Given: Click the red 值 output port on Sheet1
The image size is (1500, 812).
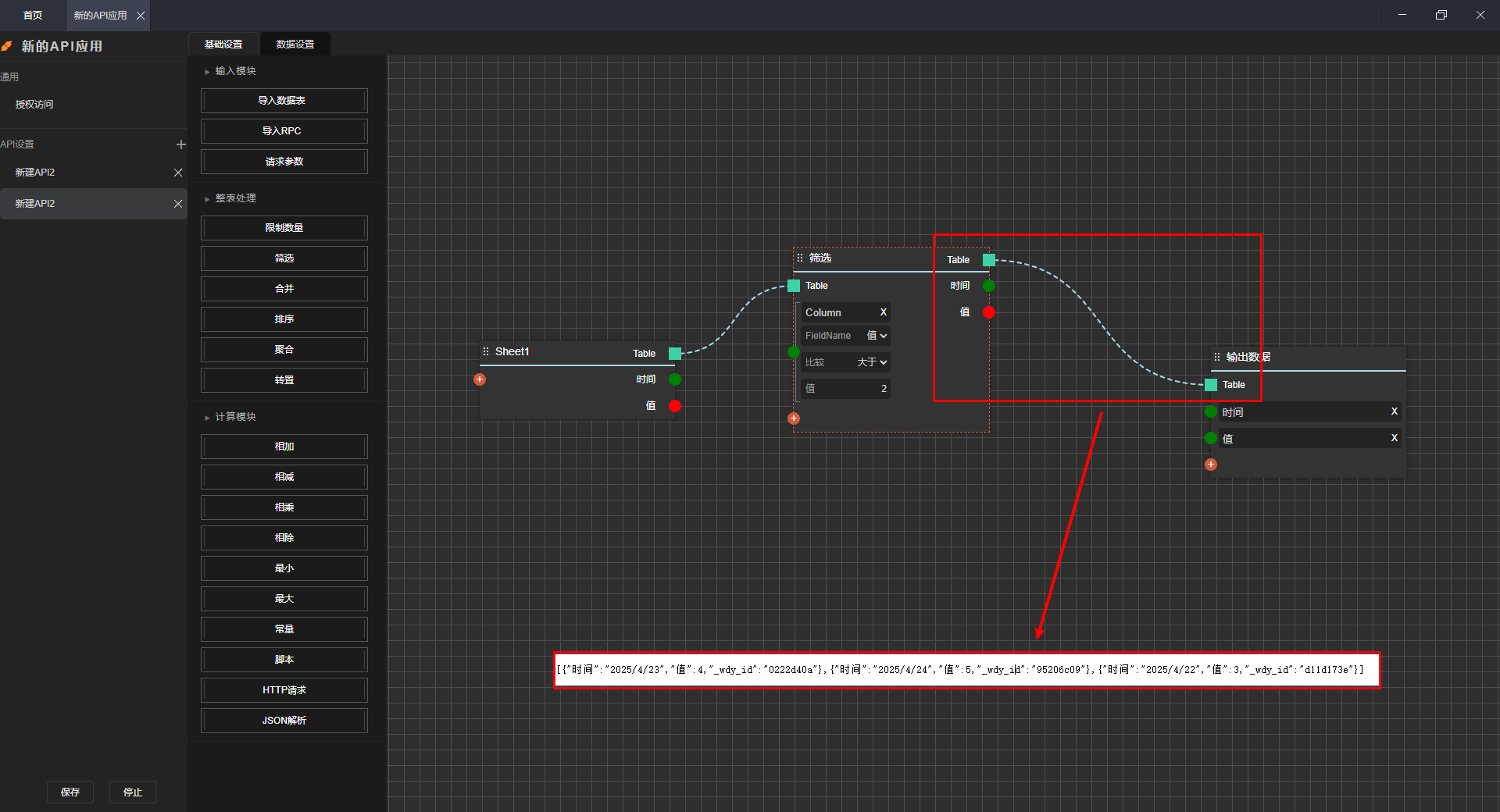Looking at the screenshot, I should 675,406.
